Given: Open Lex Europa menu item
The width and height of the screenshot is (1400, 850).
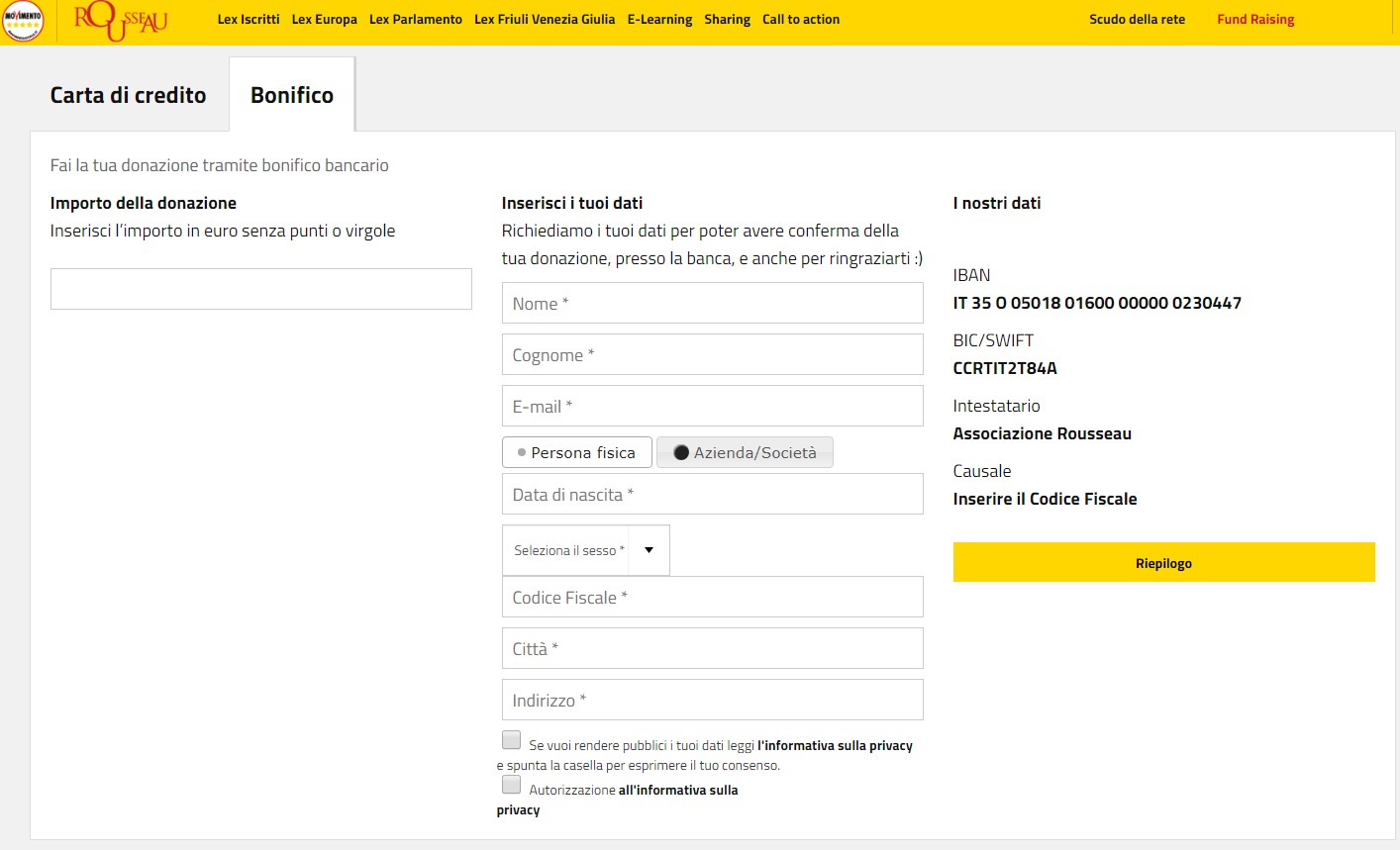Looking at the screenshot, I should coord(325,19).
